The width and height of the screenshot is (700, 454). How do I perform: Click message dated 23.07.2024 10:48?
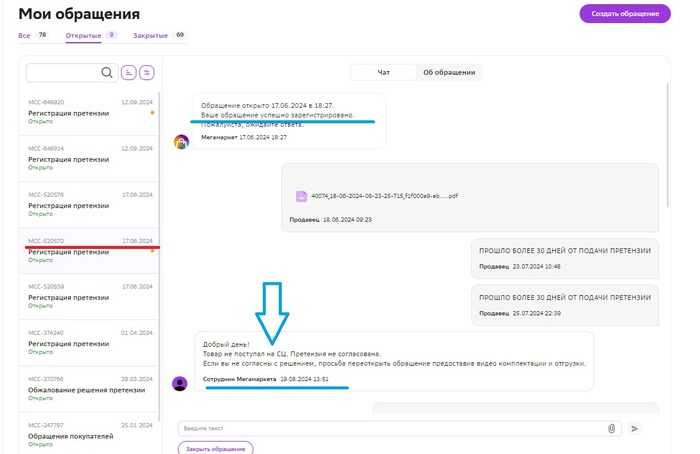tap(565, 258)
